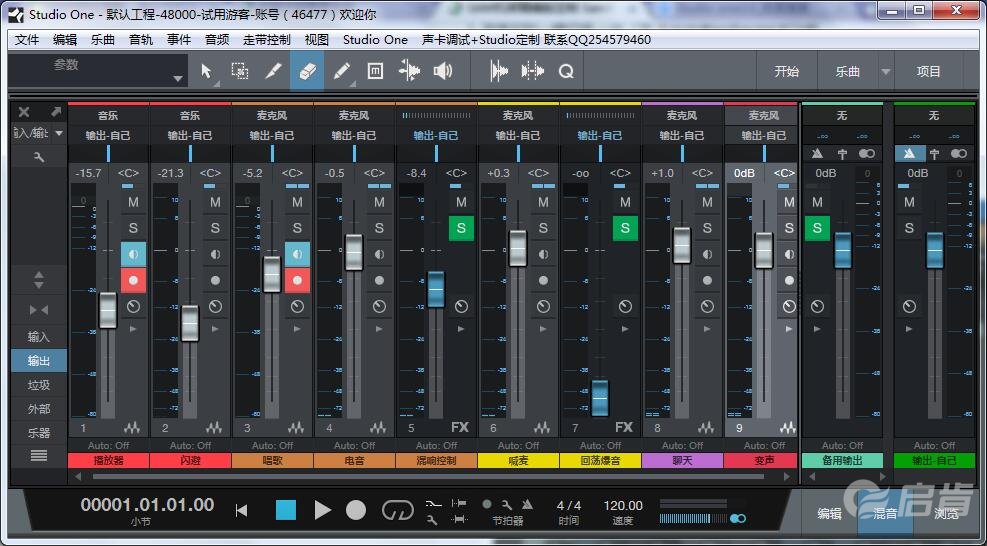Open the 视图 menu
987x546 pixels.
[x=317, y=40]
